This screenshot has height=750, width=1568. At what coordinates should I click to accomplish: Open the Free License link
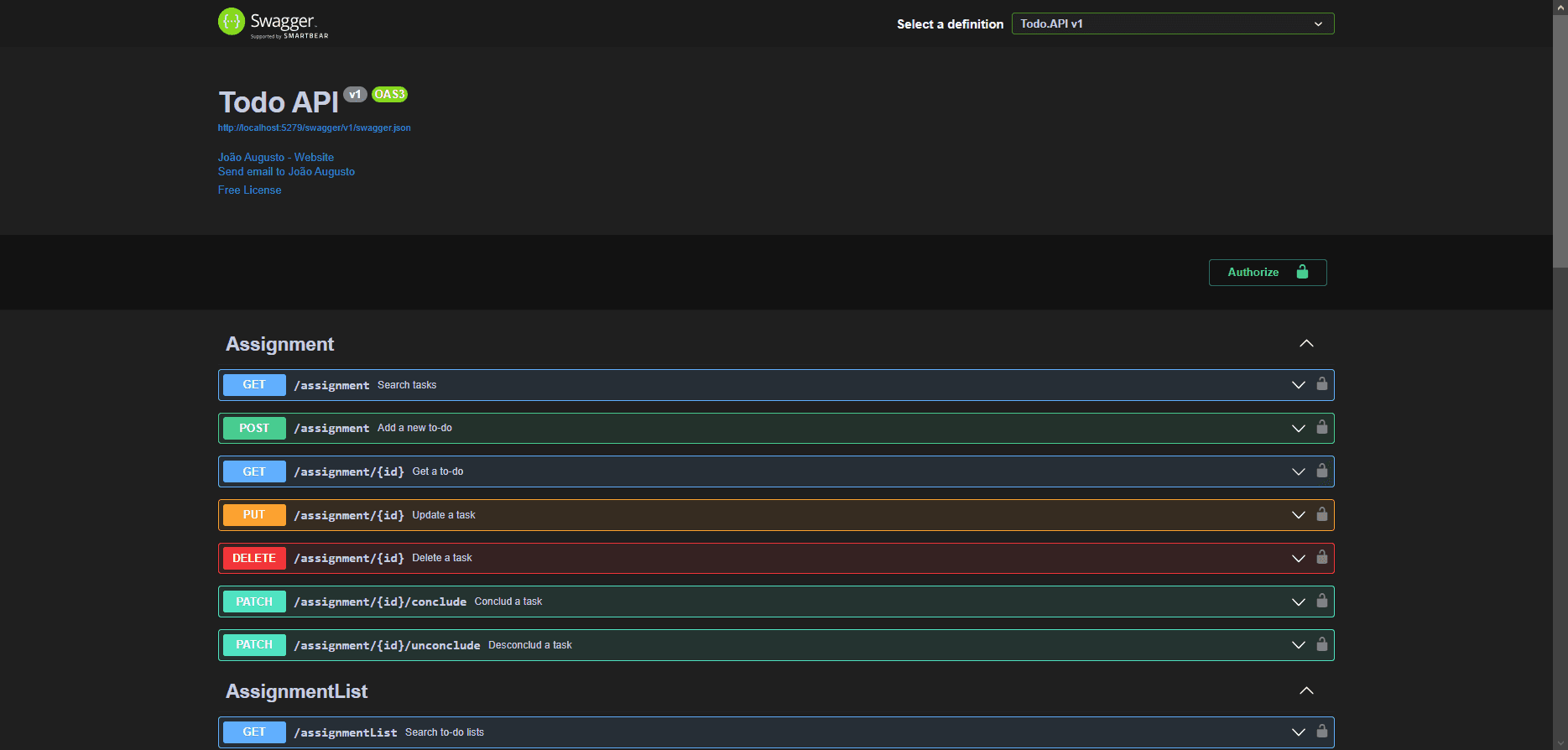point(249,190)
